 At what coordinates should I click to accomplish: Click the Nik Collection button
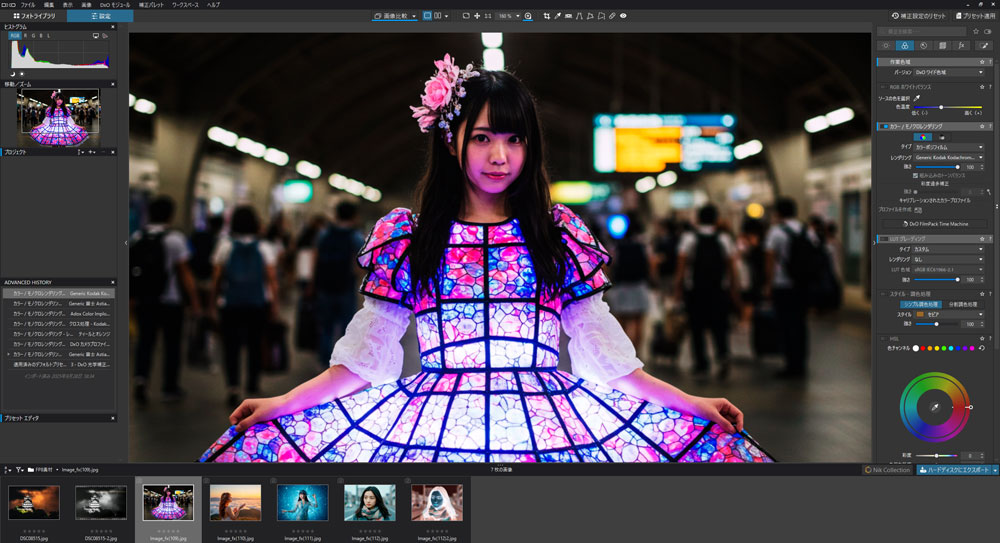coord(889,469)
